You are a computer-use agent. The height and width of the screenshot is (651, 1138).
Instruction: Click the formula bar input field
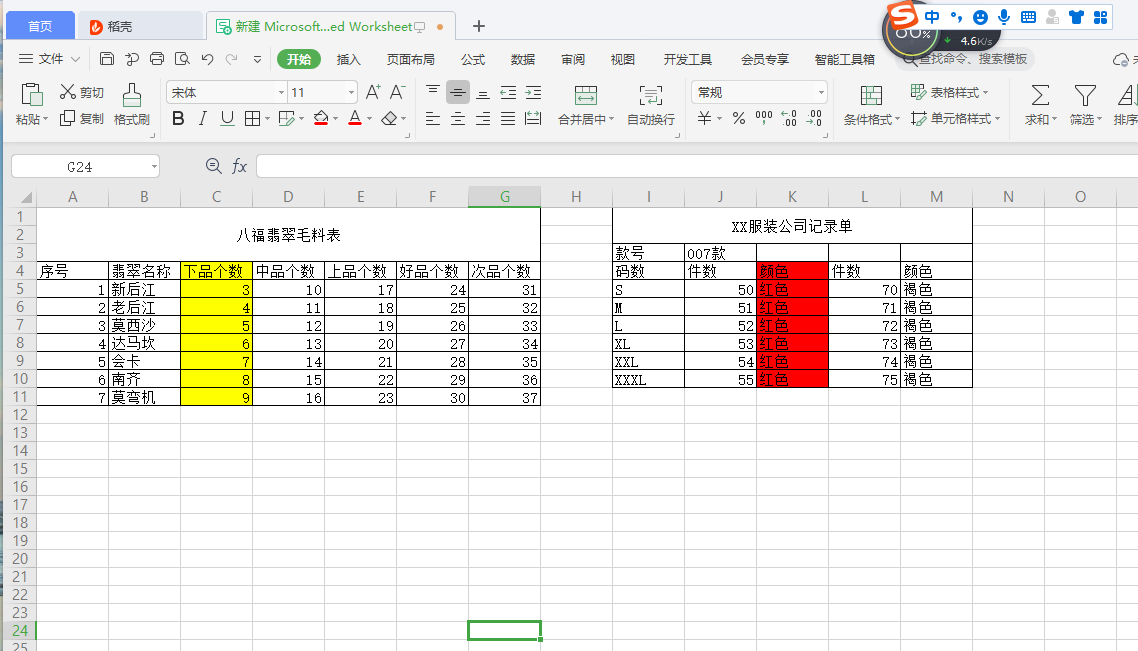coord(697,166)
